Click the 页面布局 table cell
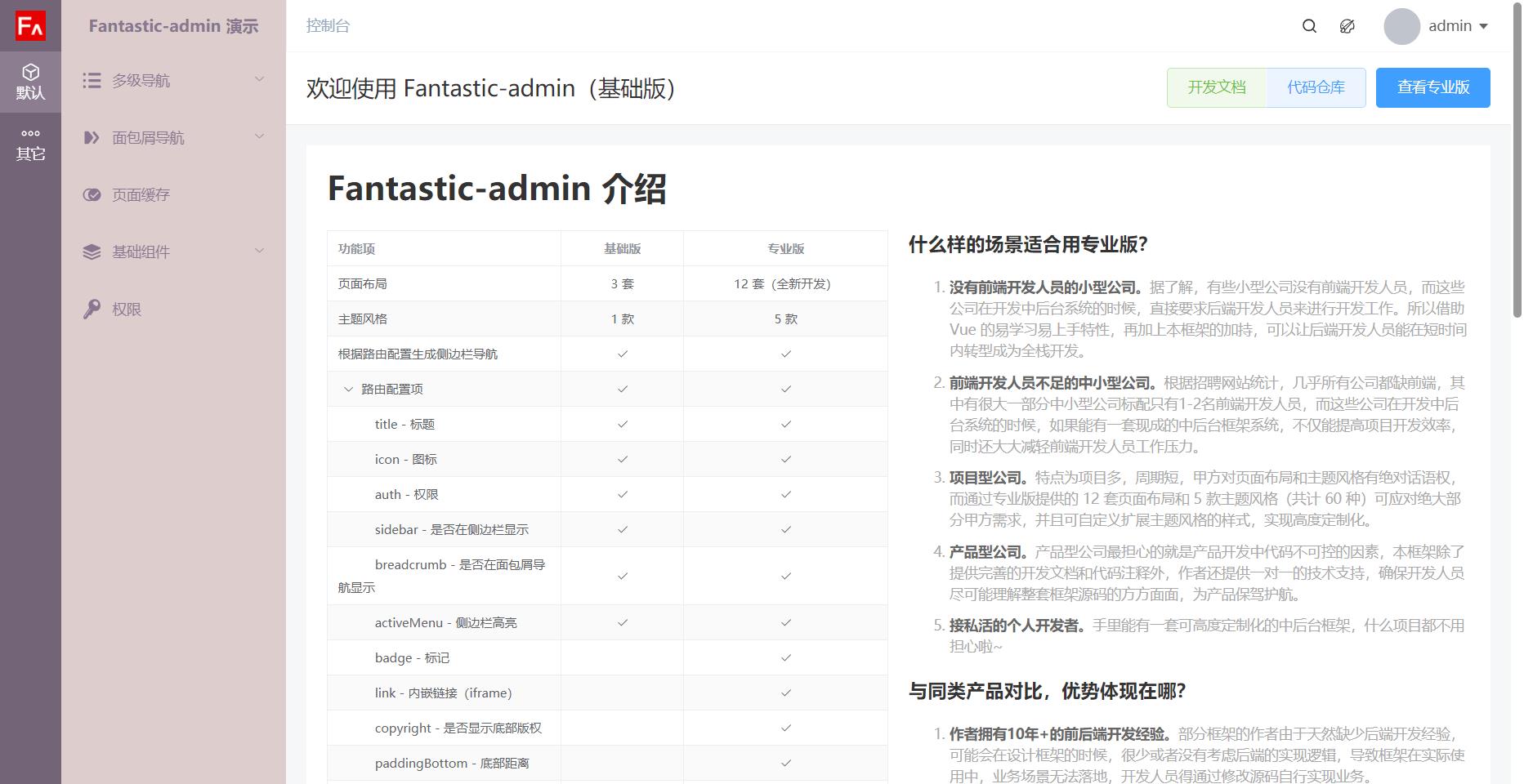 click(444, 283)
